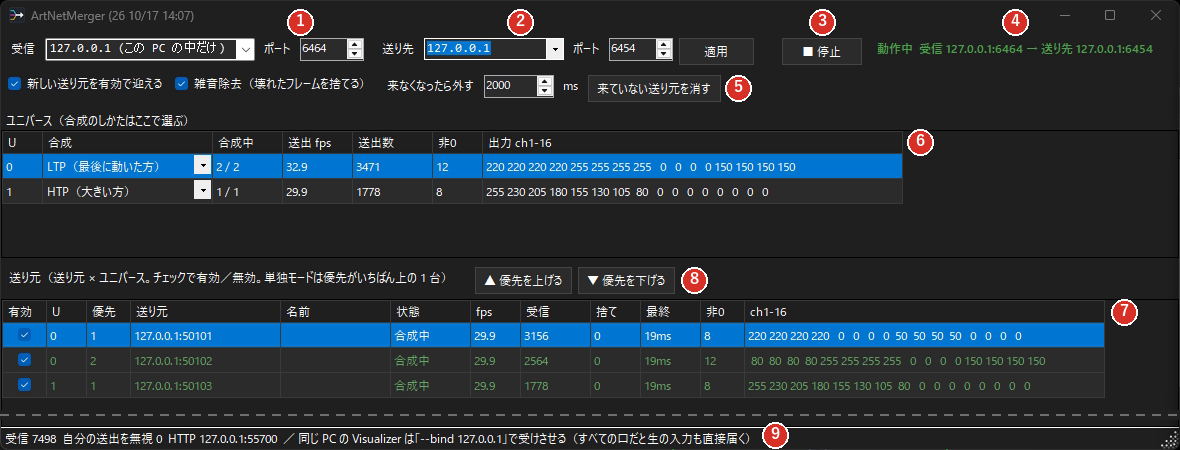The image size is (1180, 450).
Task: Click 来ていない送り元を消す button
Action: click(x=654, y=87)
